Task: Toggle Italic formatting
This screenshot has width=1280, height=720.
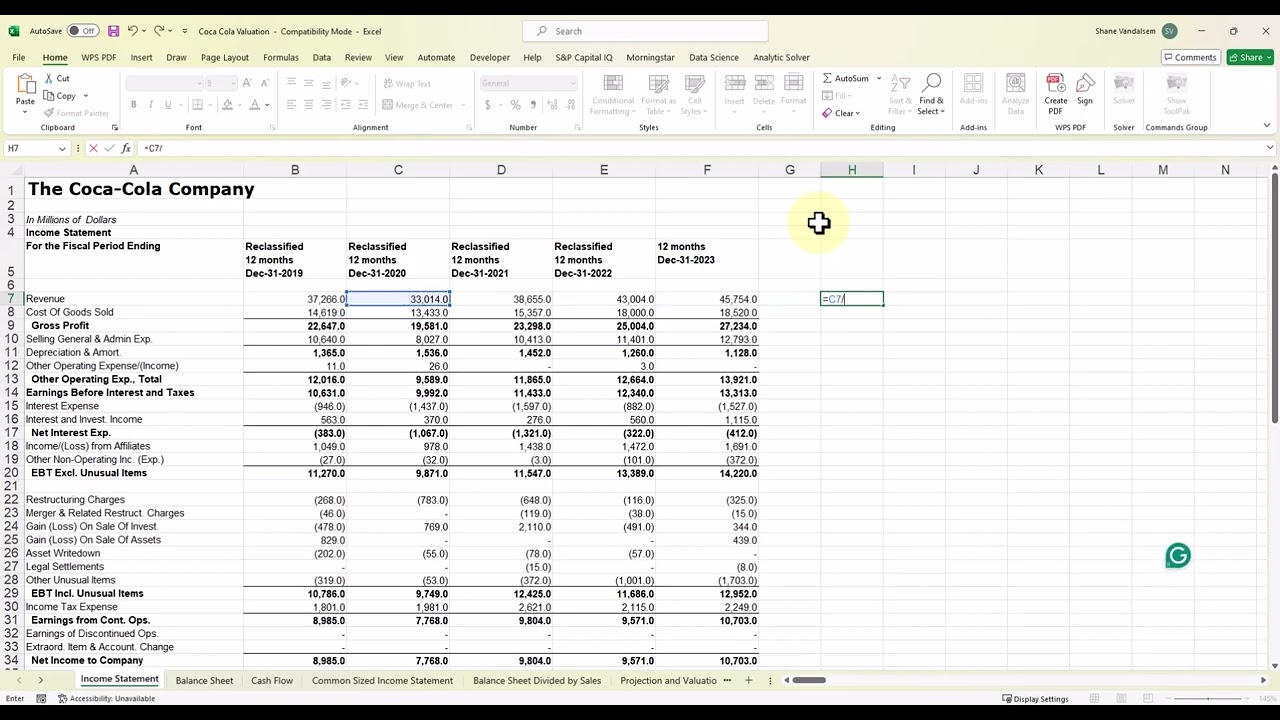Action: pos(150,105)
